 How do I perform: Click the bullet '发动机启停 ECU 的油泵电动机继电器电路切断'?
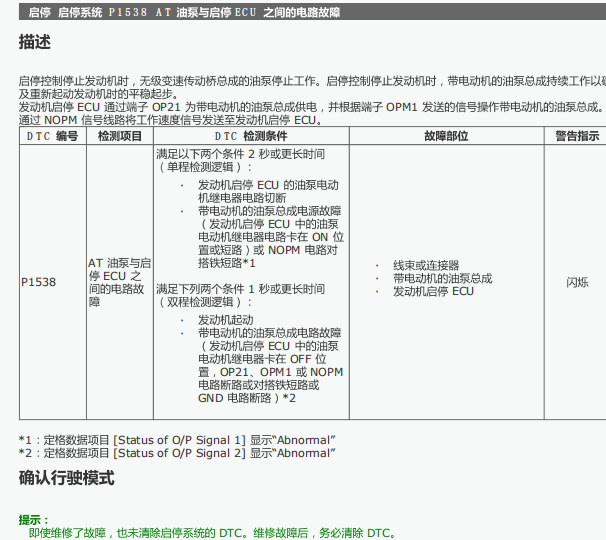click(268, 191)
